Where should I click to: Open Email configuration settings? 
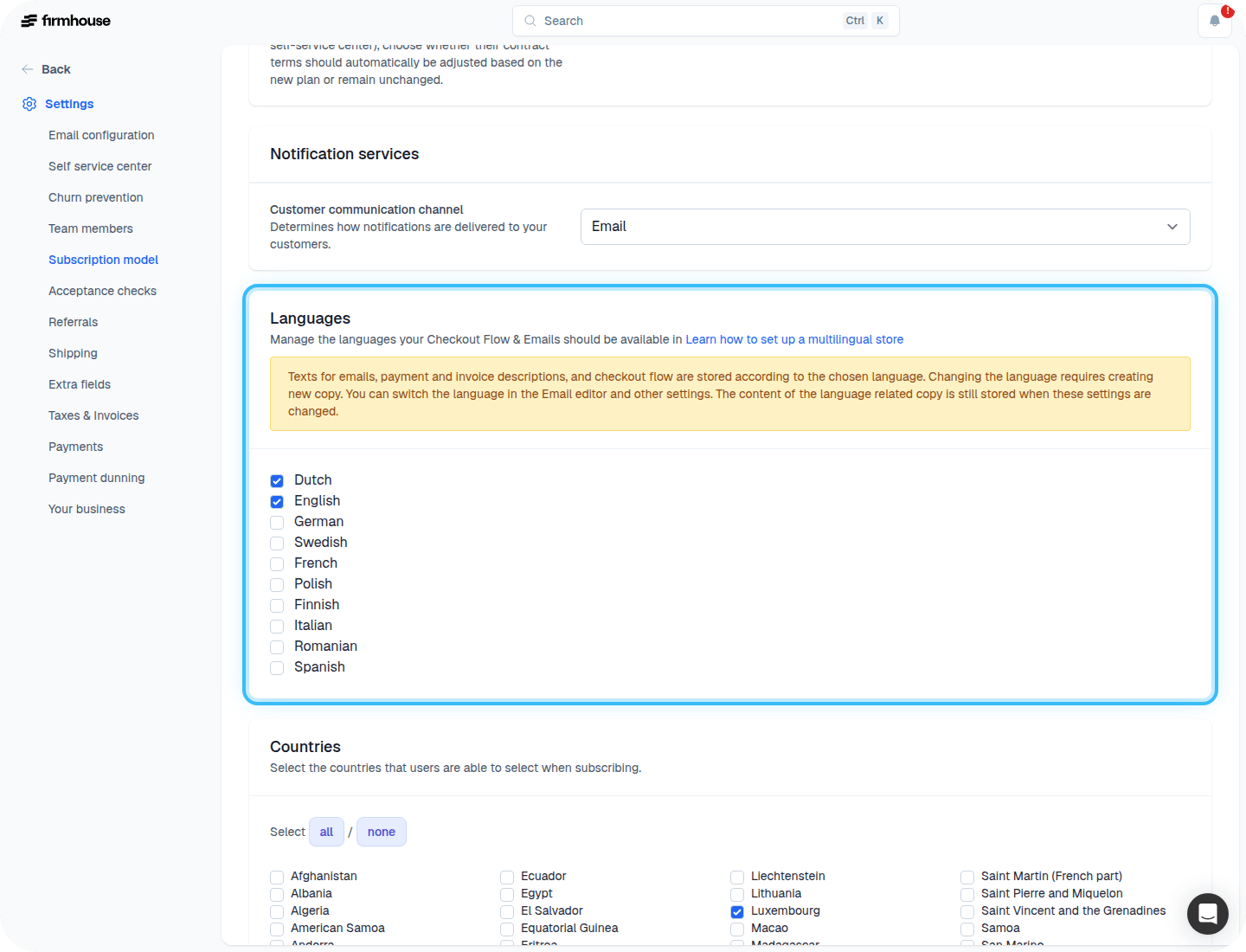(x=101, y=135)
